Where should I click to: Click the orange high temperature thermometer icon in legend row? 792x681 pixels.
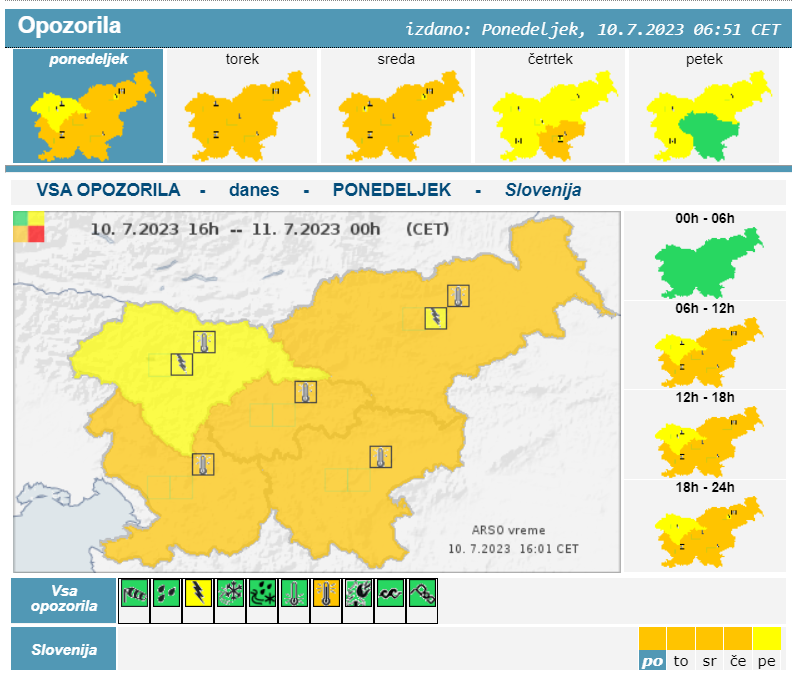click(327, 594)
